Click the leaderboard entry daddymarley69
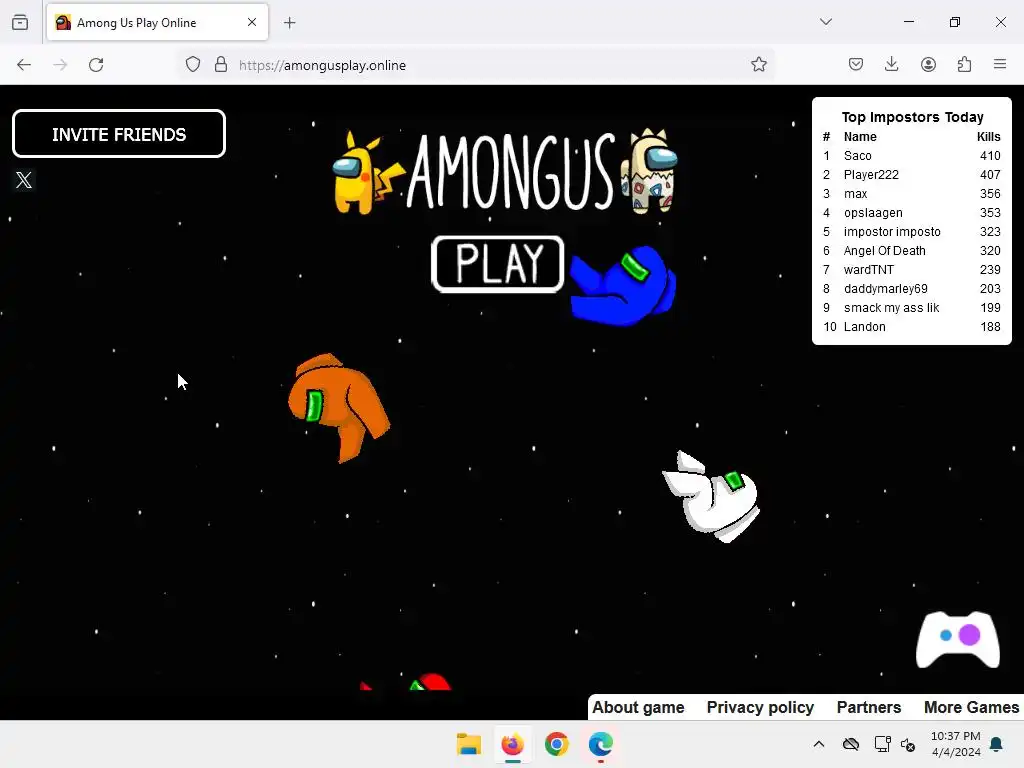Viewport: 1024px width, 768px height. click(x=886, y=288)
